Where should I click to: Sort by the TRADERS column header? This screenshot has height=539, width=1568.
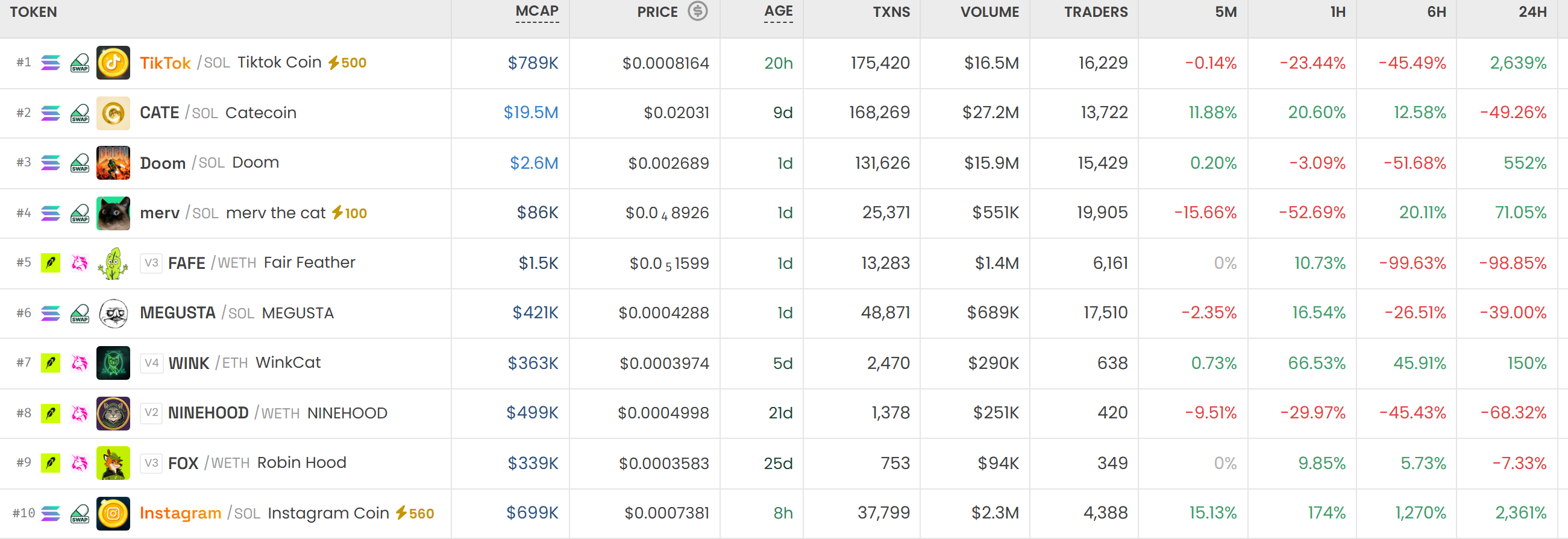1096,12
